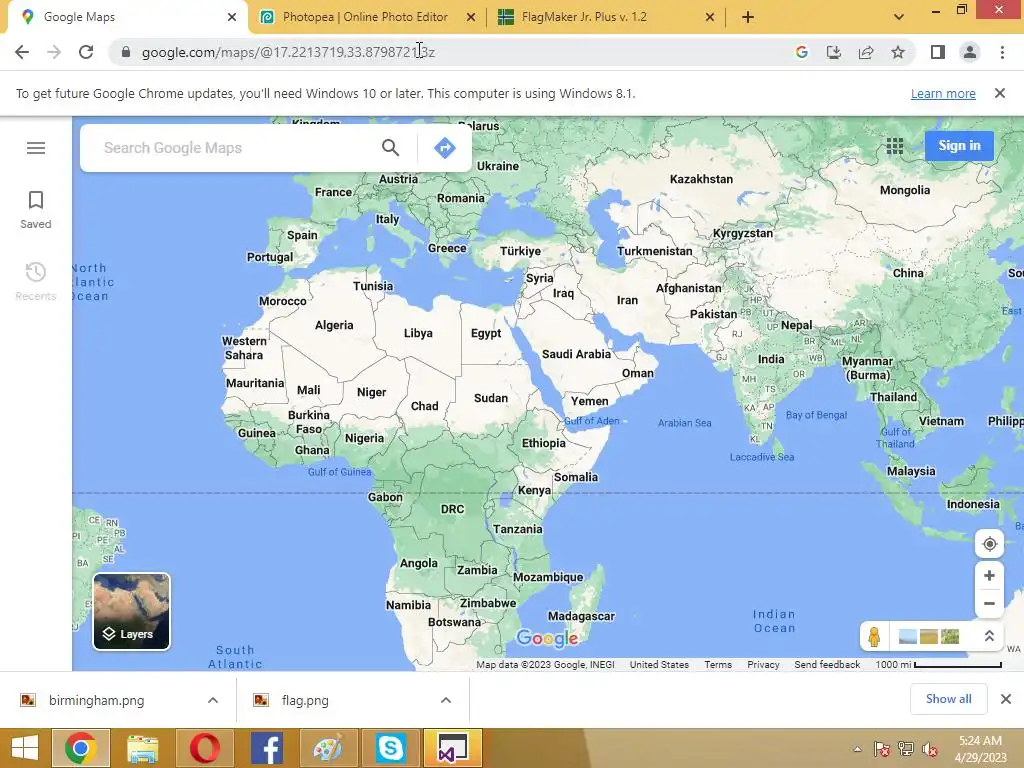Viewport: 1024px width, 768px height.
Task: Open the Saved places panel
Action: click(36, 210)
